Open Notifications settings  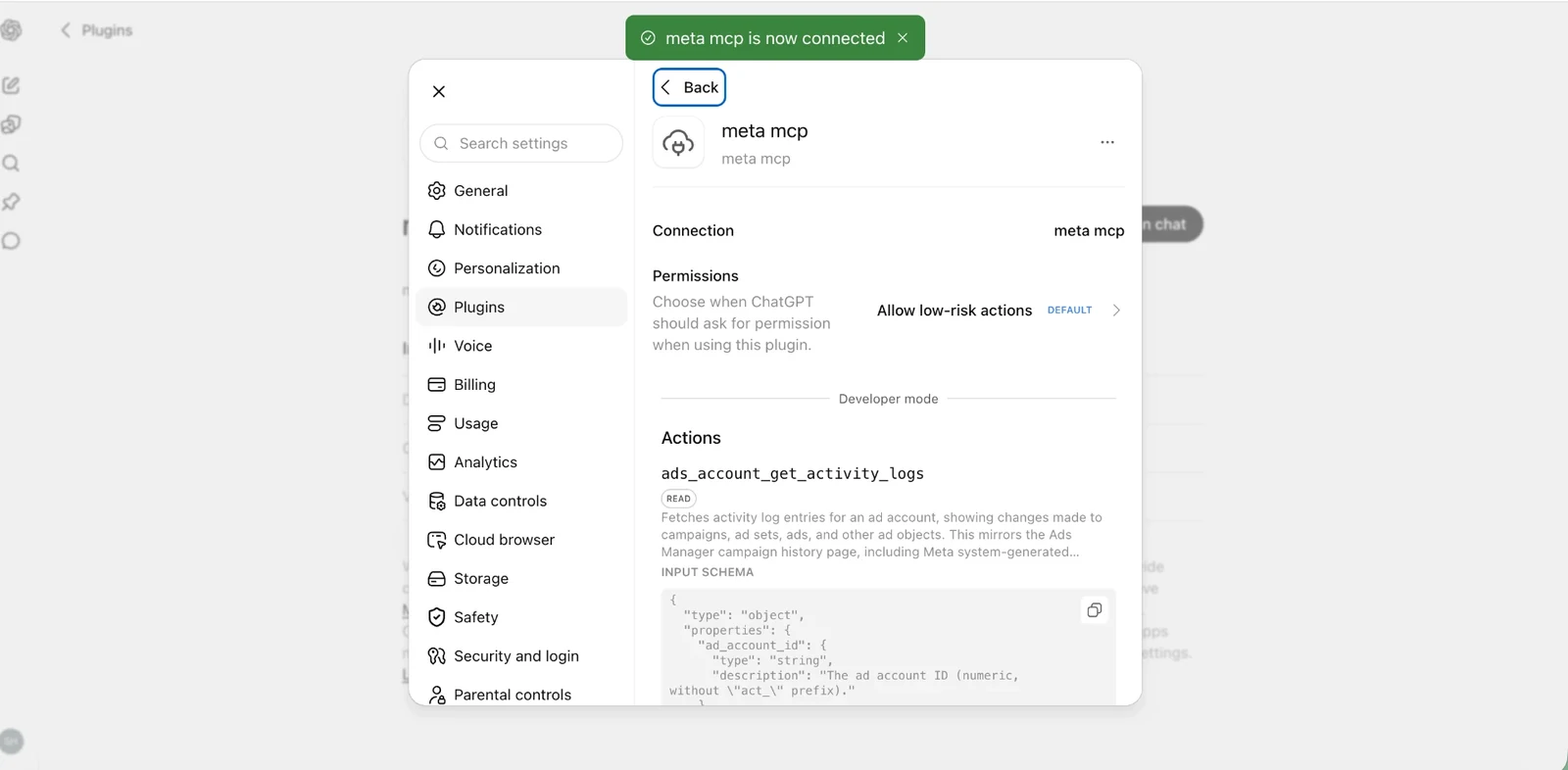[x=521, y=229]
